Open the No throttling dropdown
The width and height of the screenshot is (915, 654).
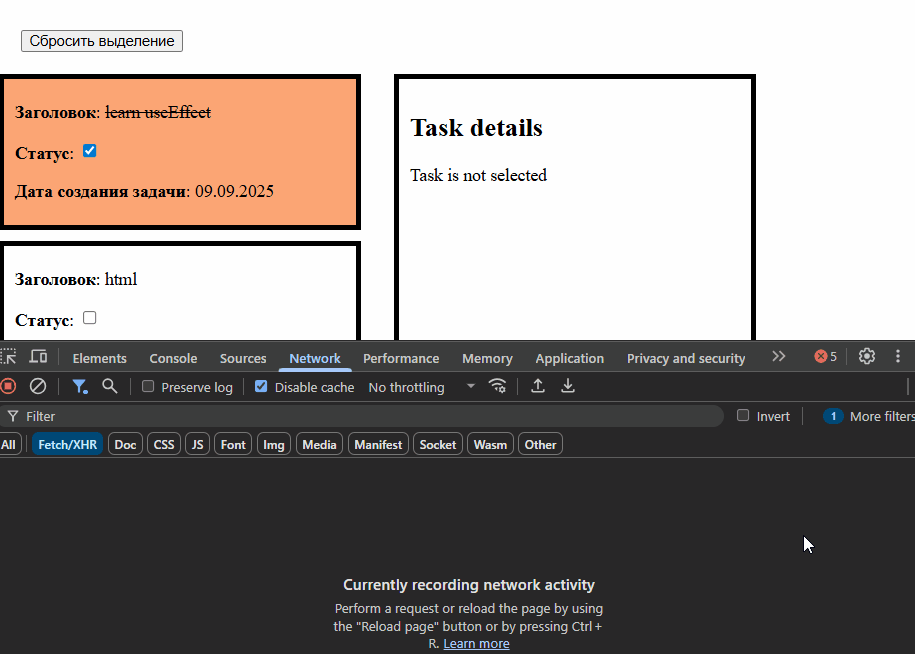[421, 387]
